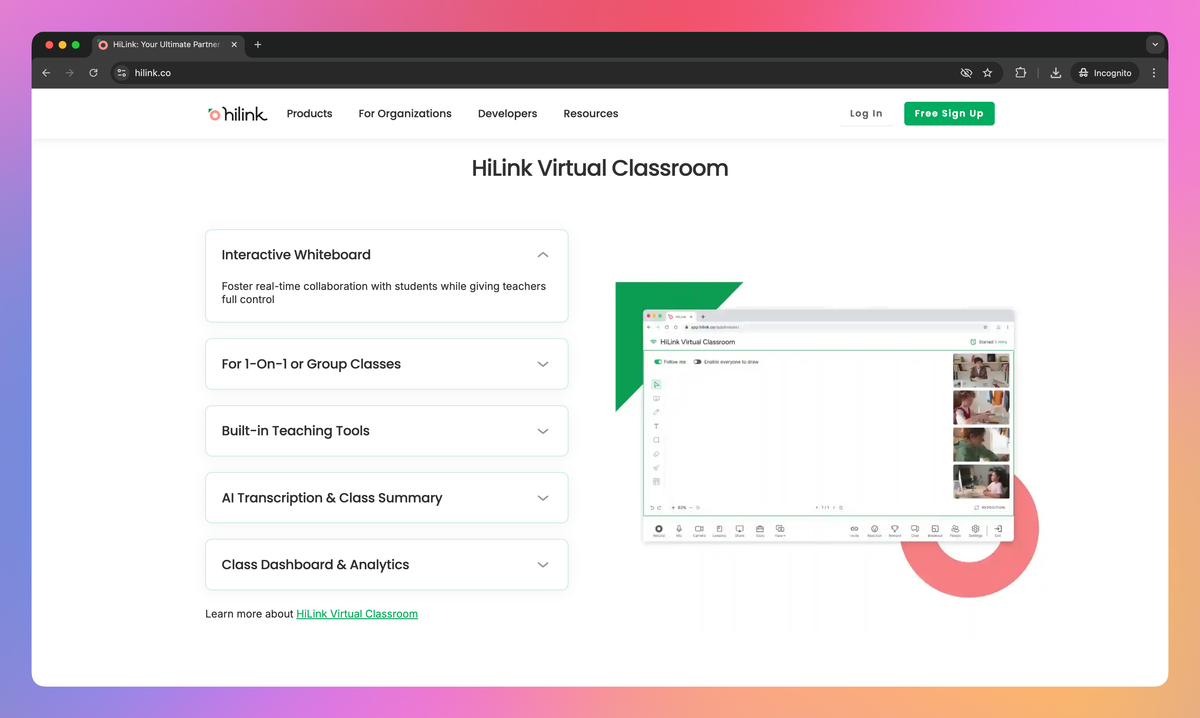The image size is (1200, 718).
Task: Toggle Enable everyone to draw switch
Action: [697, 362]
